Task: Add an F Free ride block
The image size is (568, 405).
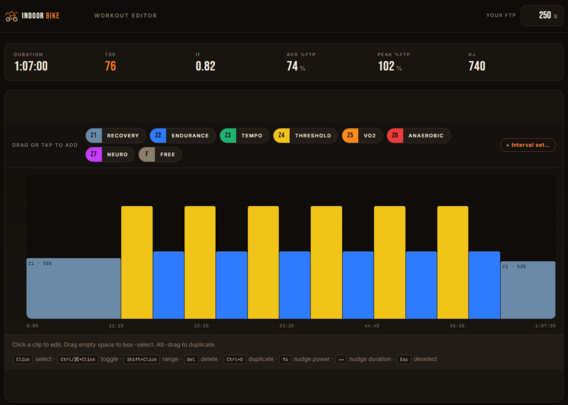Action: tap(160, 154)
